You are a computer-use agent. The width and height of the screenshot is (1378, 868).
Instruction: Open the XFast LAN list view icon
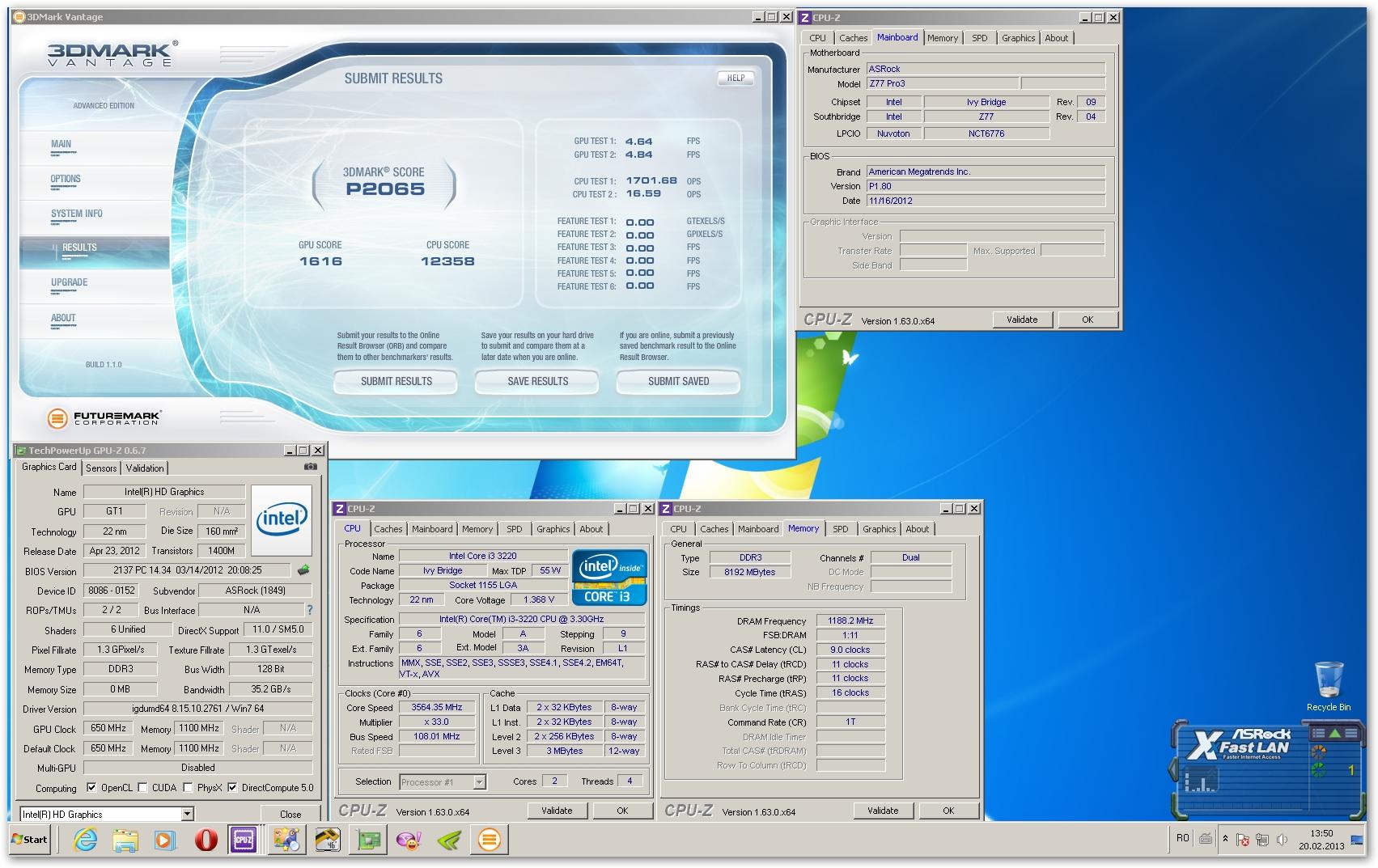[1318, 733]
